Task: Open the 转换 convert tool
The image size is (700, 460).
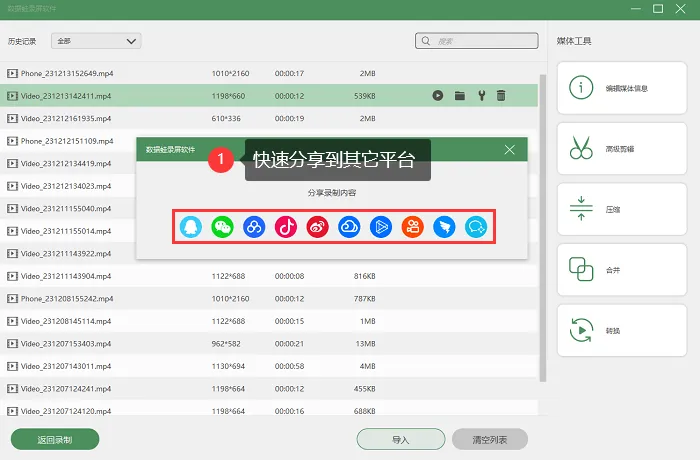Action: click(x=622, y=330)
